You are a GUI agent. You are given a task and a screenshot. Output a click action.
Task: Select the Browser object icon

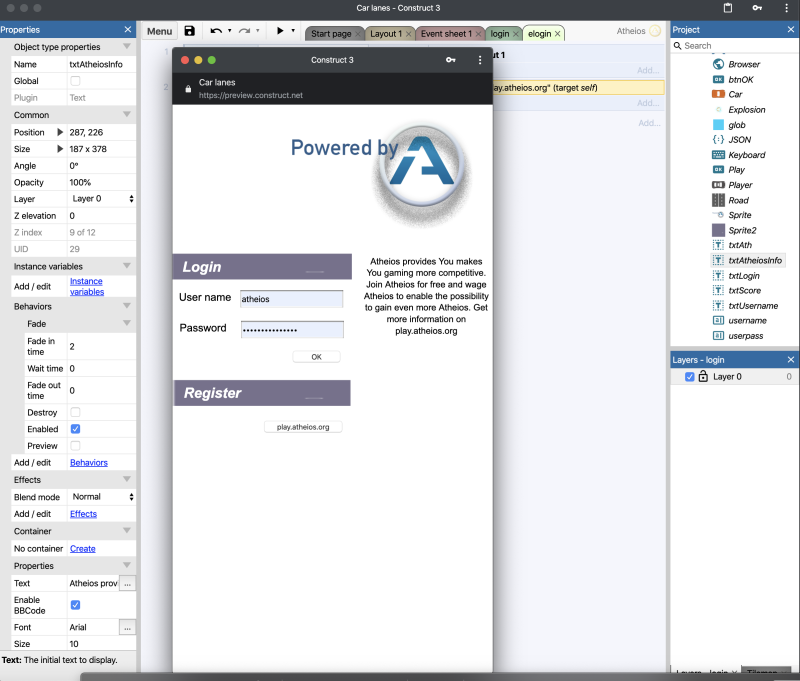[718, 64]
